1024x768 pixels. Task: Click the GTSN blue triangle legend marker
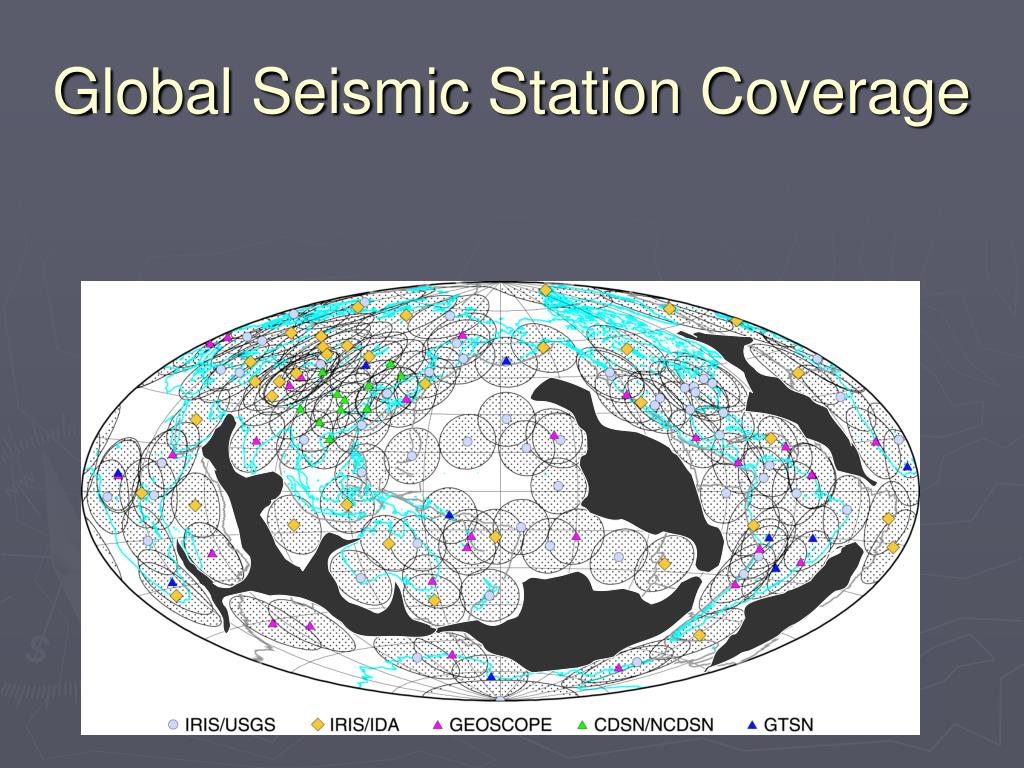click(752, 725)
